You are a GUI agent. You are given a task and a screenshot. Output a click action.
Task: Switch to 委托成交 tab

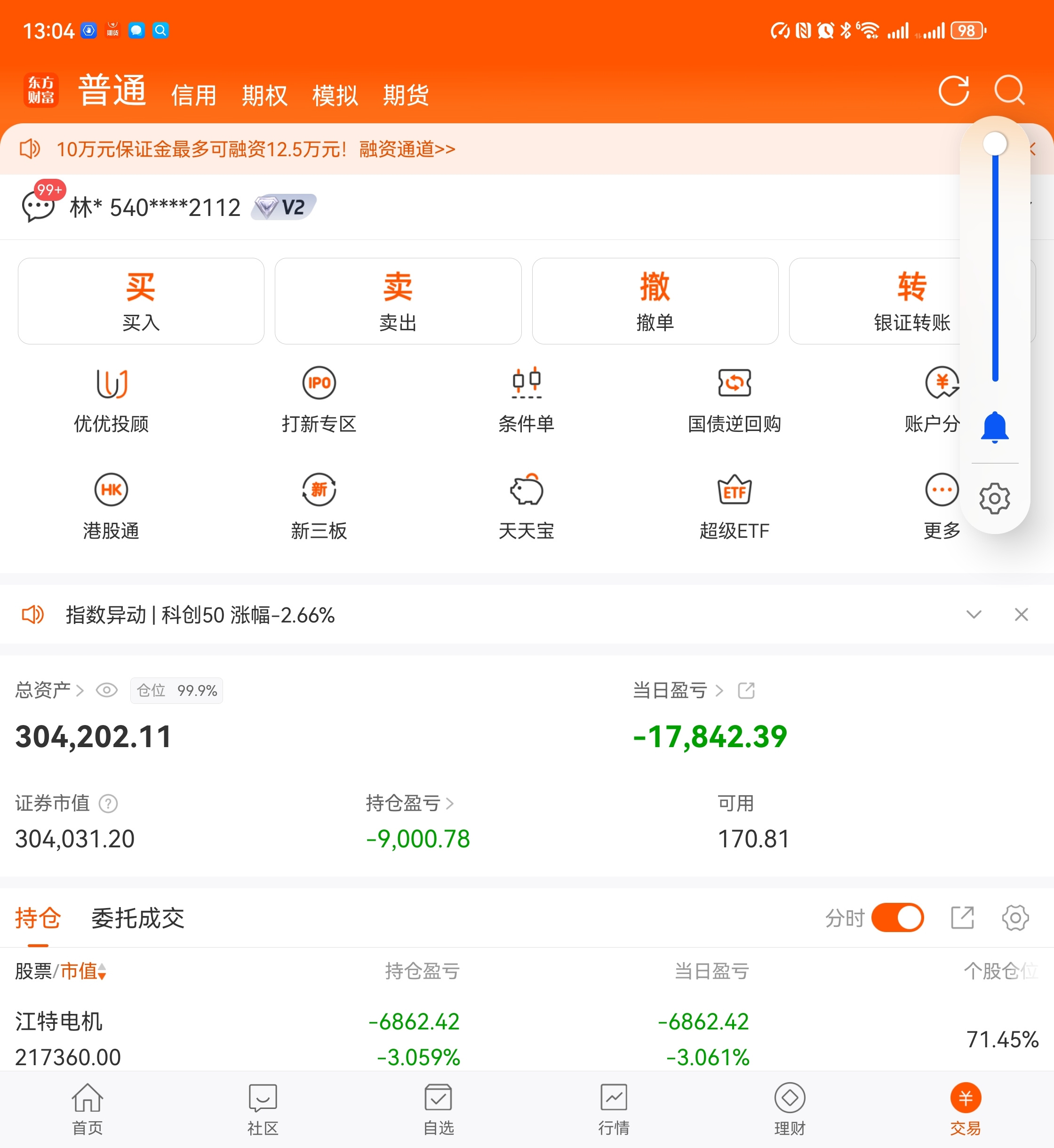(137, 918)
